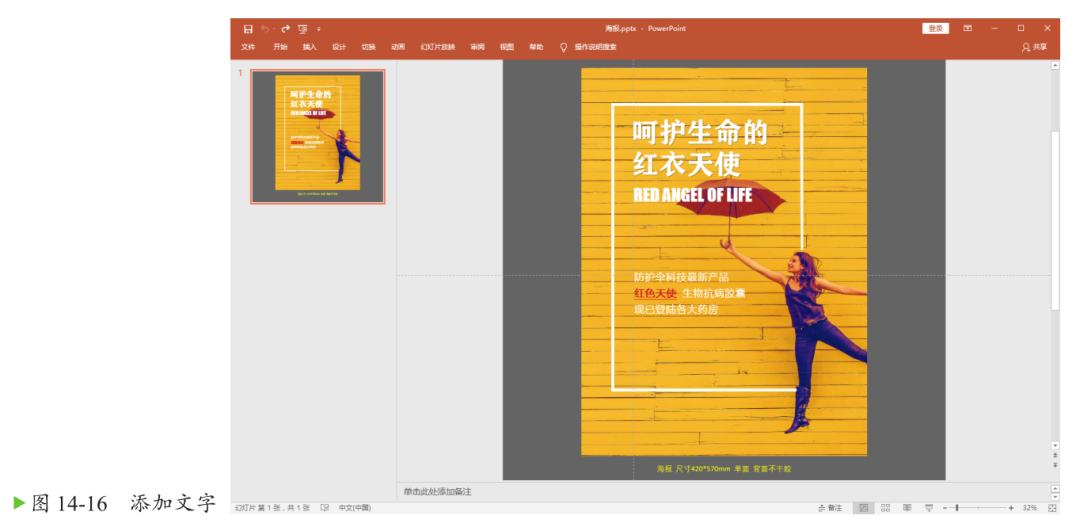The image size is (1080, 527).
Task: Click the language indicator 中文(中国)
Action: (354, 508)
